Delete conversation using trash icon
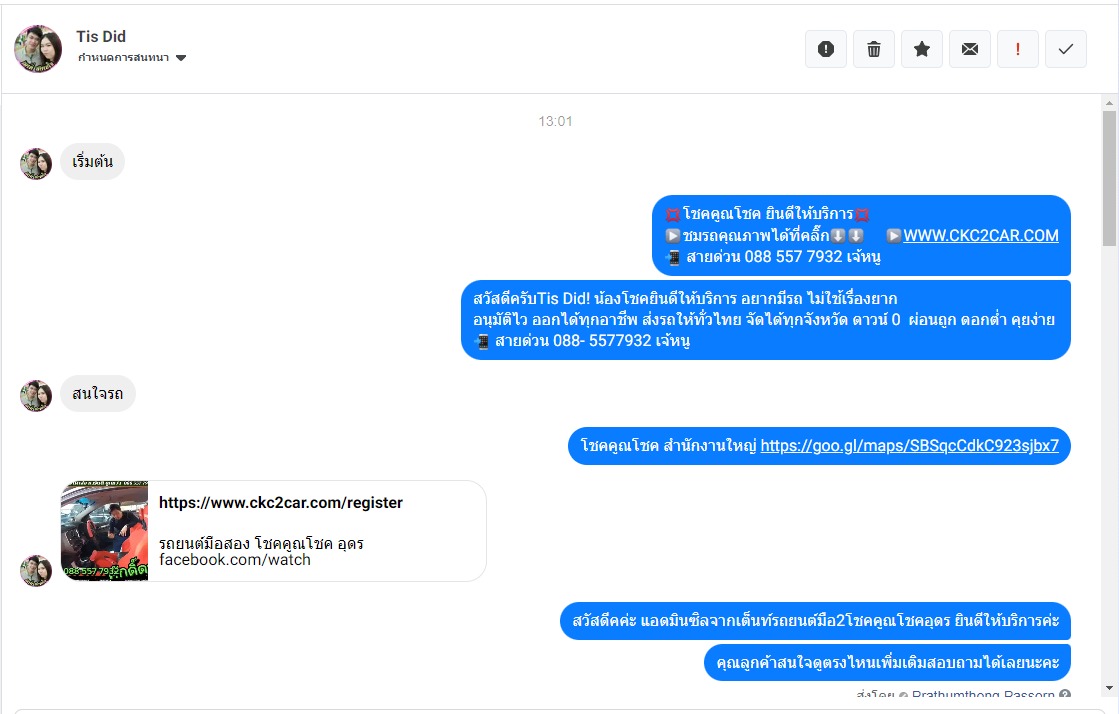 tap(874, 49)
